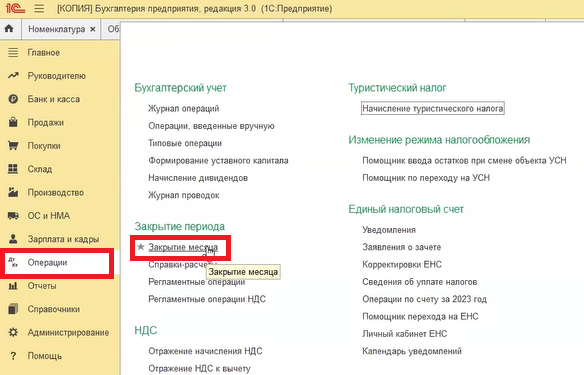
Task: Click the Покупки cart icon
Action: click(x=13, y=146)
